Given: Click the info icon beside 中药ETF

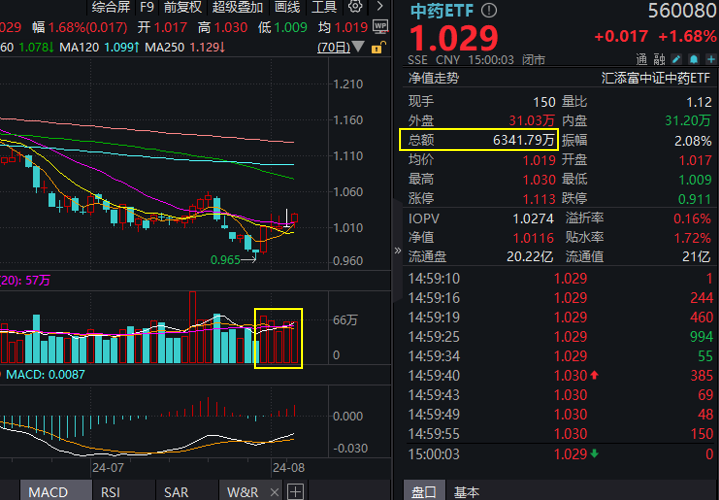Looking at the screenshot, I should click(488, 11).
